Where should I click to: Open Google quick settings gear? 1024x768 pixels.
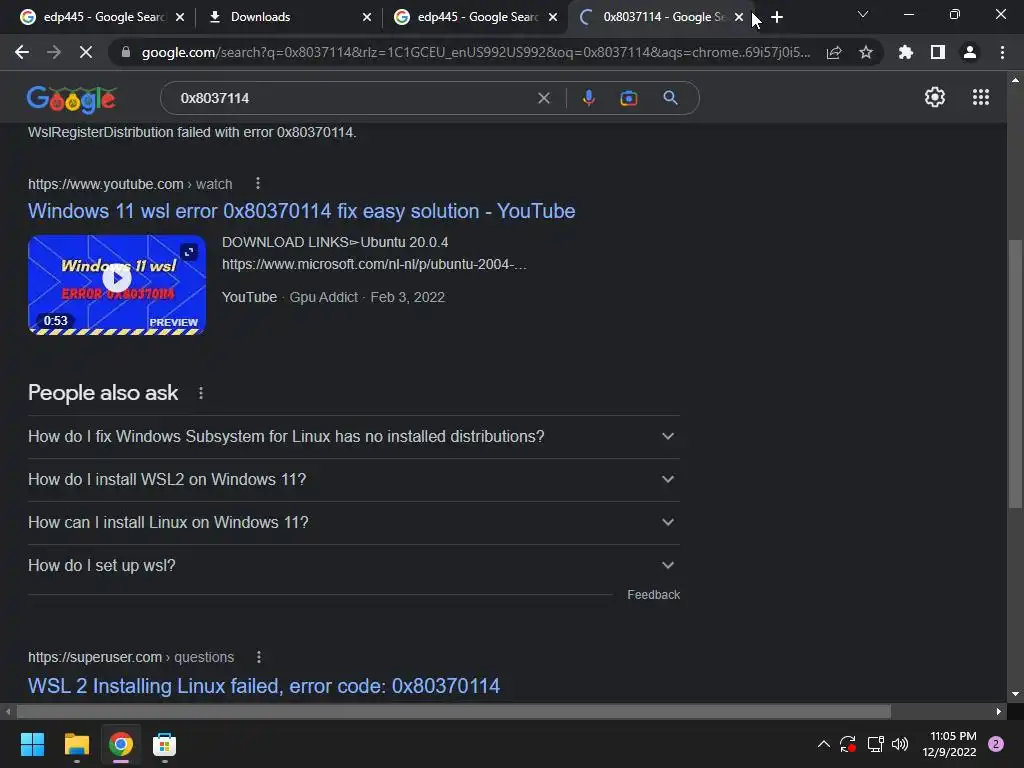point(935,97)
